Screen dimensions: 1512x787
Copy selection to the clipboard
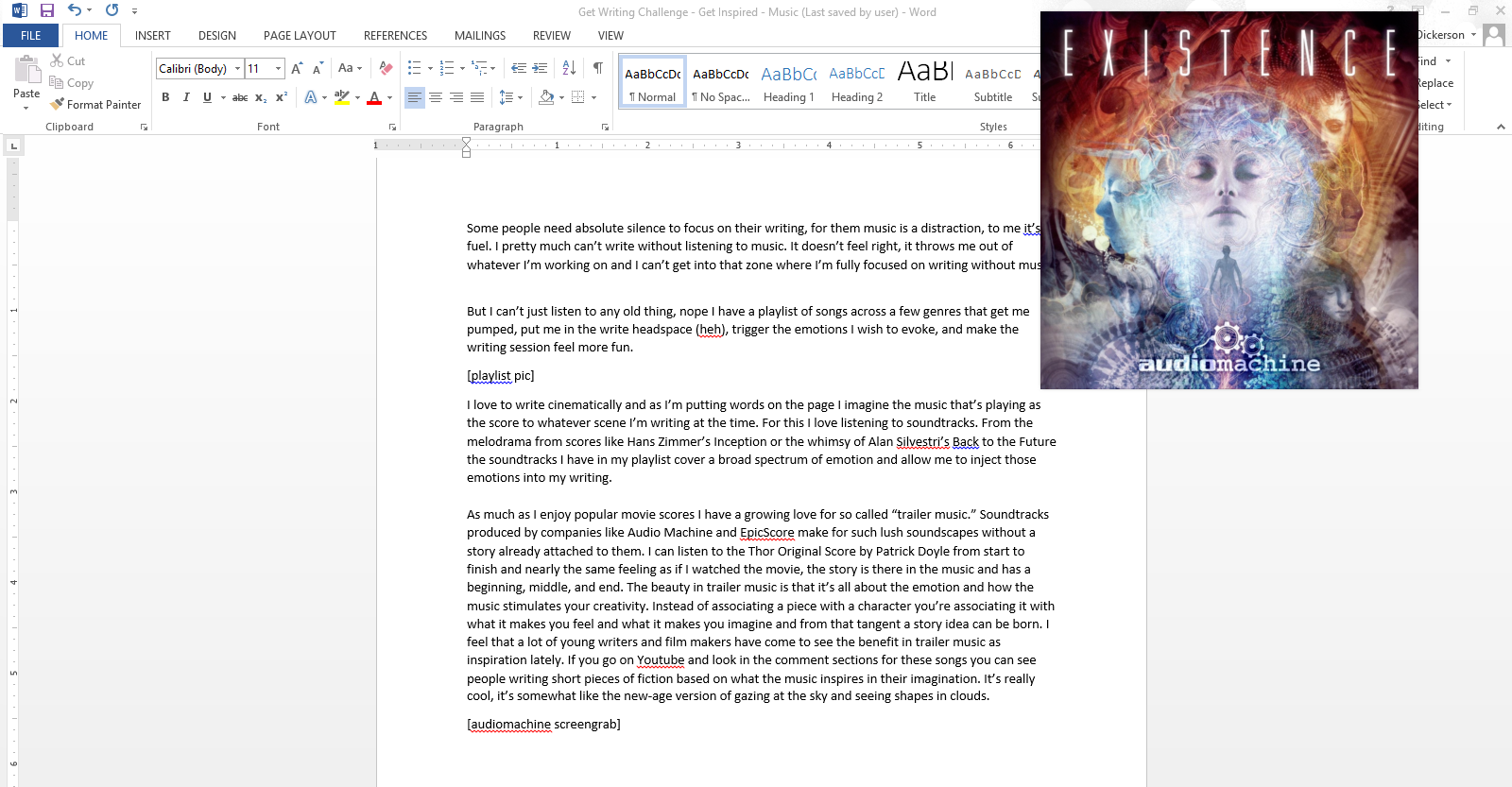[72, 83]
